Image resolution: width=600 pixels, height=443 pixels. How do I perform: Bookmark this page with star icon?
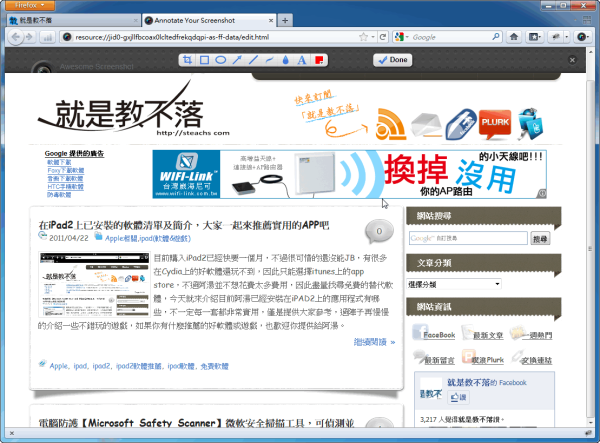pos(363,37)
